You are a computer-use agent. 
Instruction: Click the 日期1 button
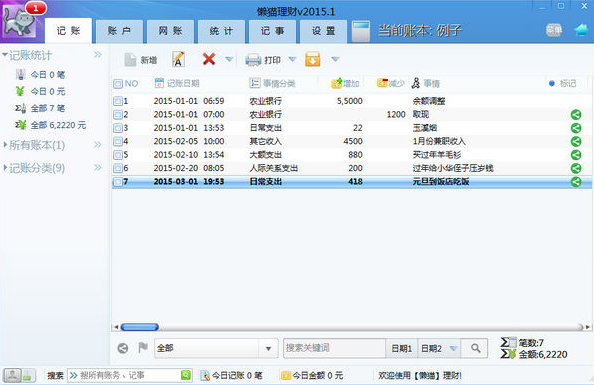tap(402, 348)
